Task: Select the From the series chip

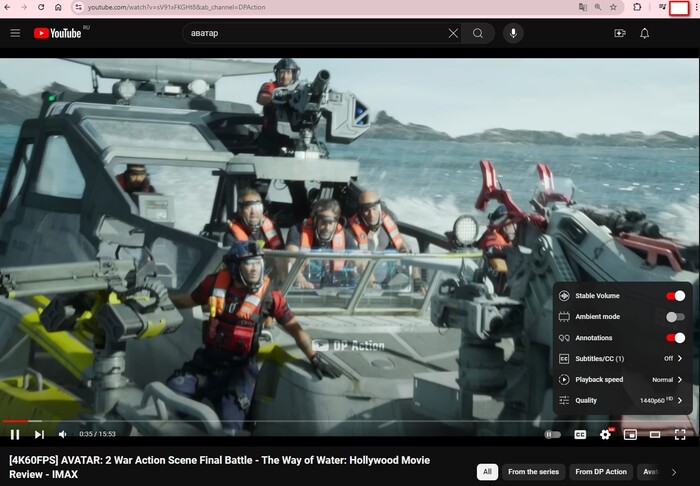Action: click(x=533, y=472)
